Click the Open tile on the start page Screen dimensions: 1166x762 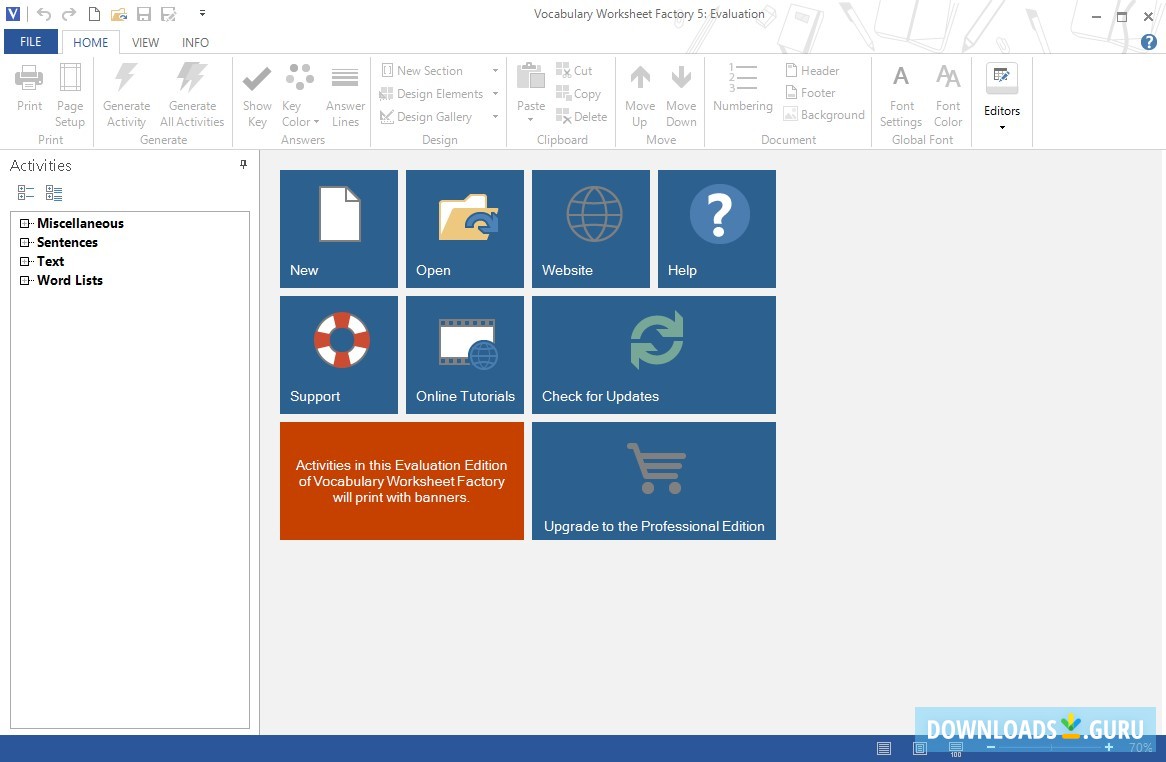coord(465,229)
